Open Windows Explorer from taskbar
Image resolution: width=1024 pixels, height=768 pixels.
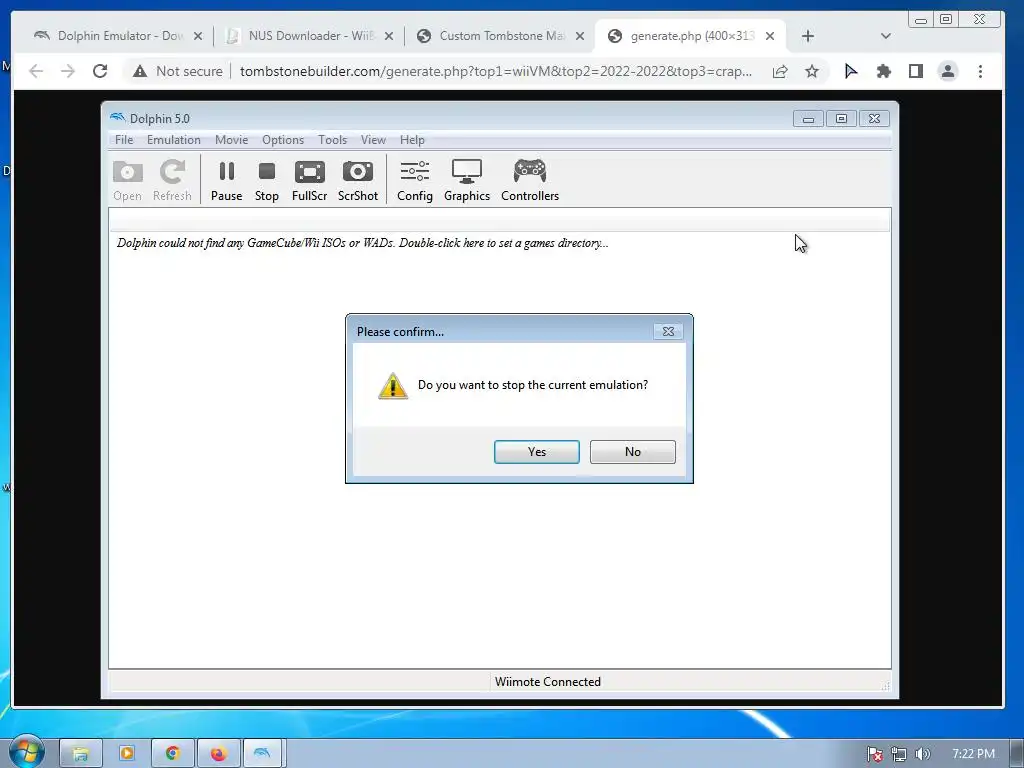pos(80,754)
